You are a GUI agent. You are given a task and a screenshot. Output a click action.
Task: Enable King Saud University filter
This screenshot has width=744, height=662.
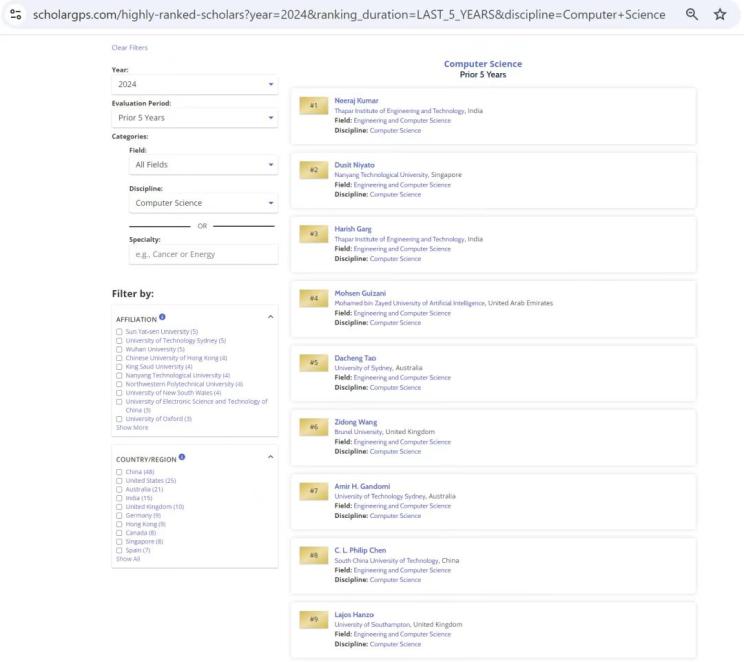pyautogui.click(x=119, y=367)
